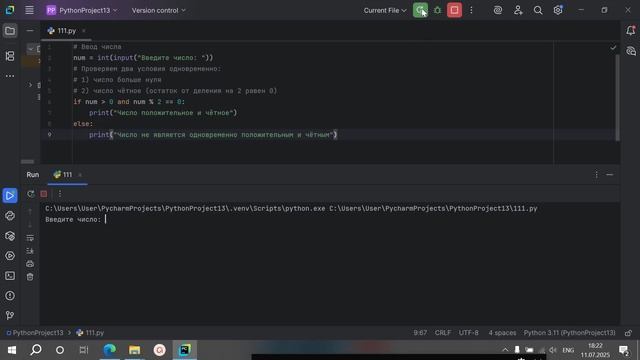Click the project panel horizontal scrollbar
The width and height of the screenshot is (640, 360).
point(27,162)
